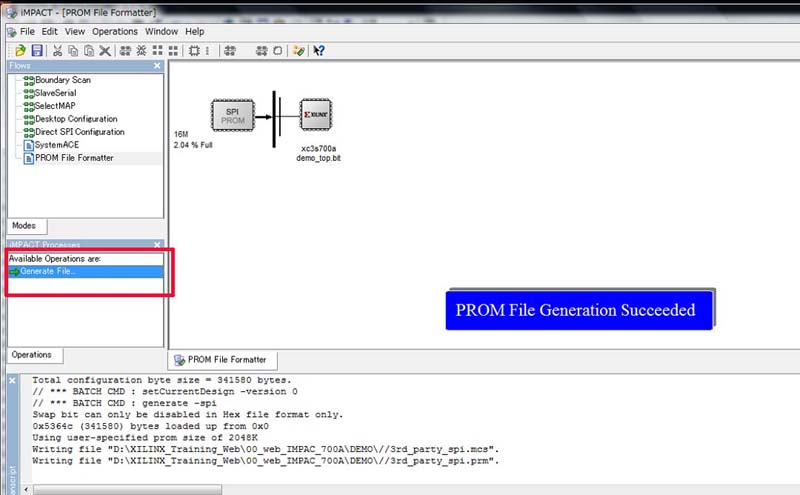800x495 pixels.
Task: Close the transcript console panel
Action: tap(12, 381)
